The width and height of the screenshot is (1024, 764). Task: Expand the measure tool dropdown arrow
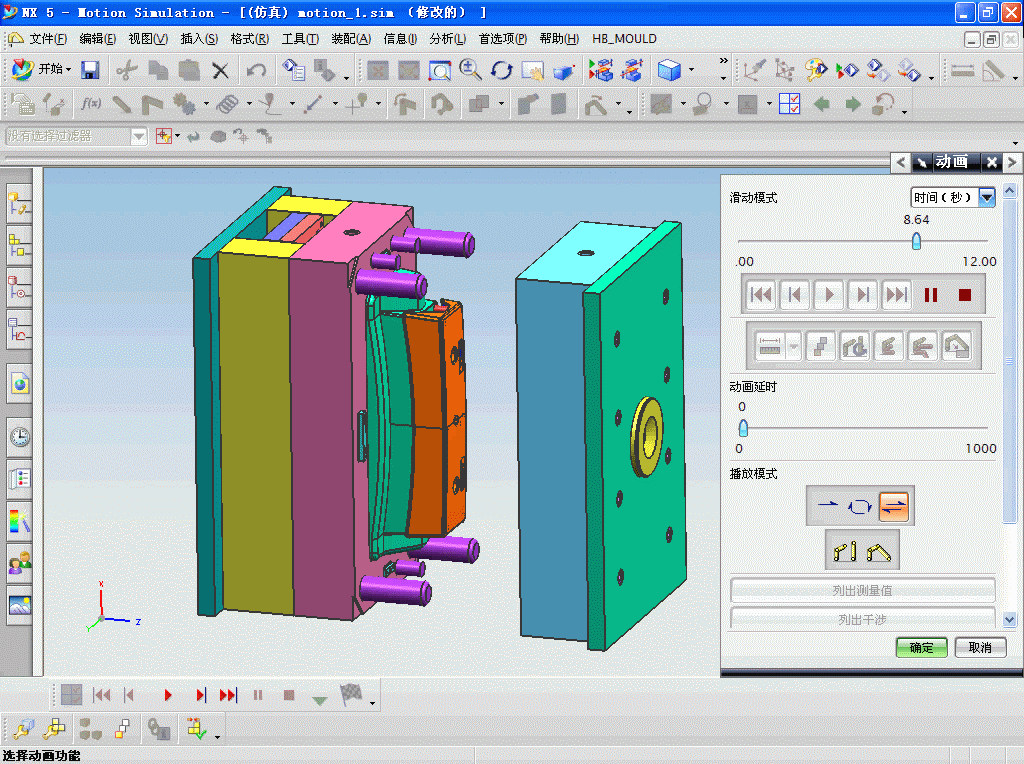793,346
